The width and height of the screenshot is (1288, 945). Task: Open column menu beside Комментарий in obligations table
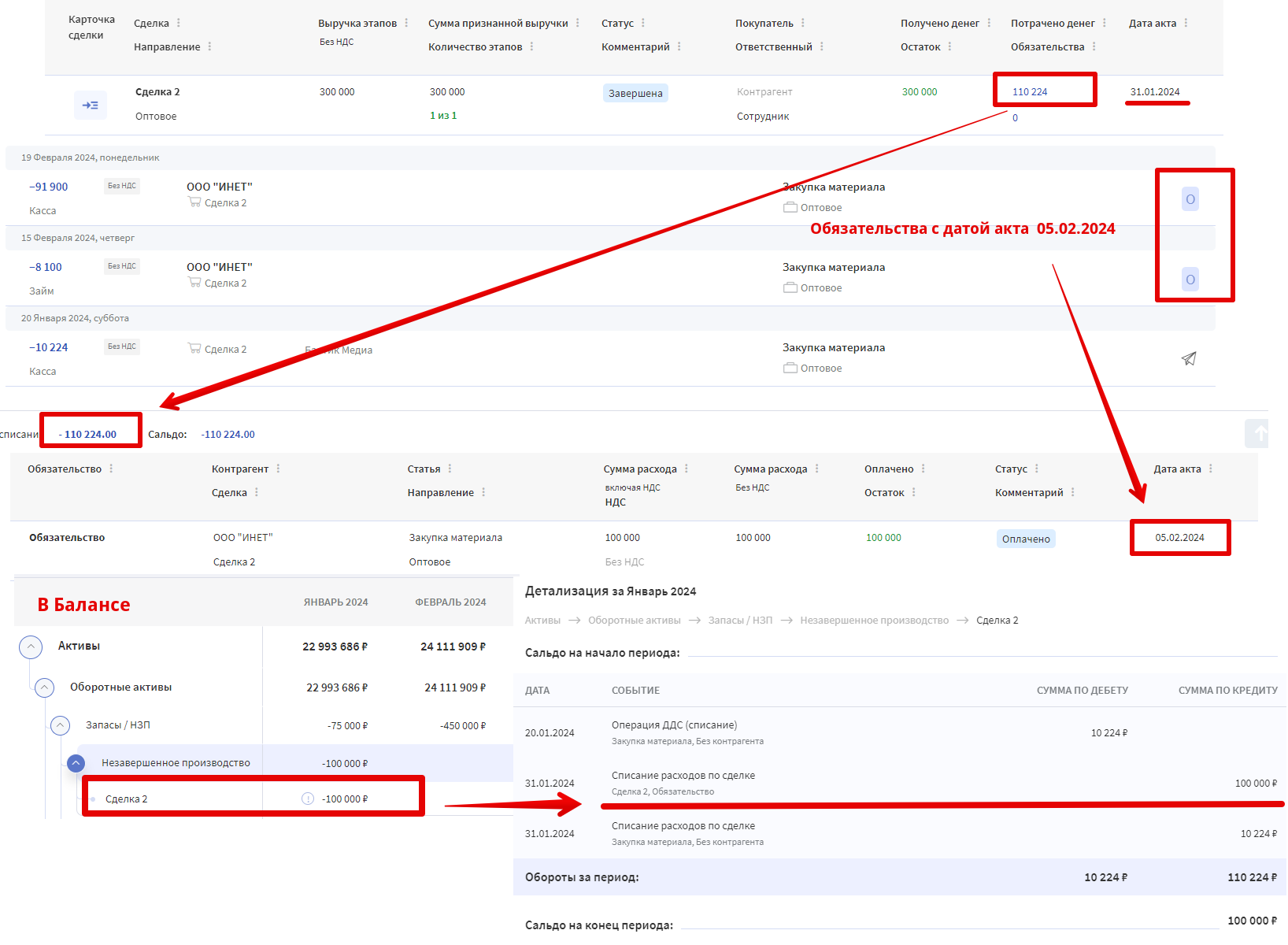(x=1073, y=492)
